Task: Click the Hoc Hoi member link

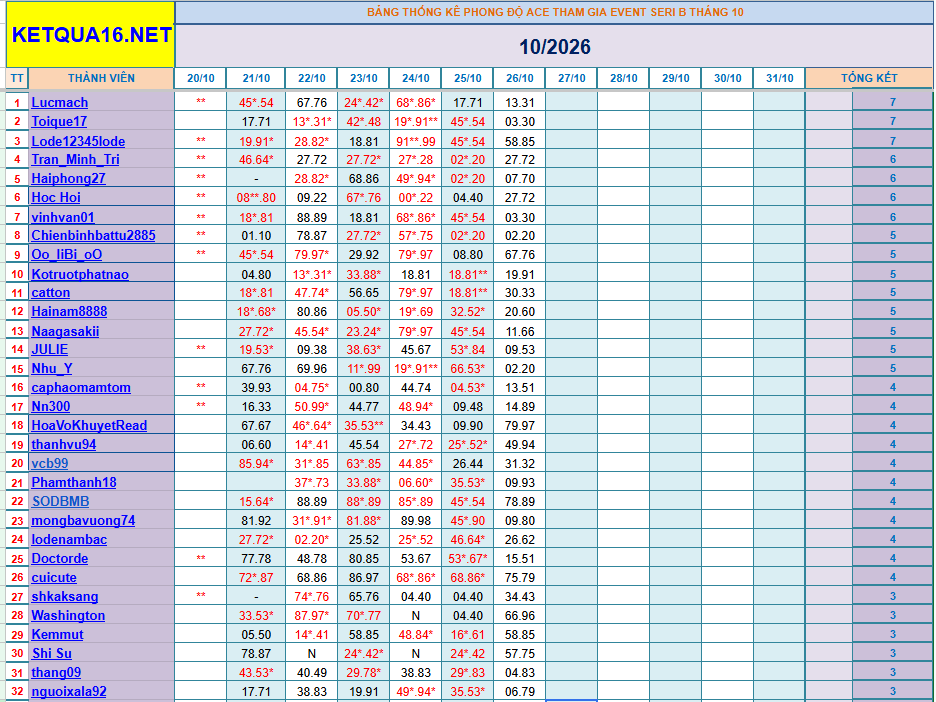Action: 56,198
